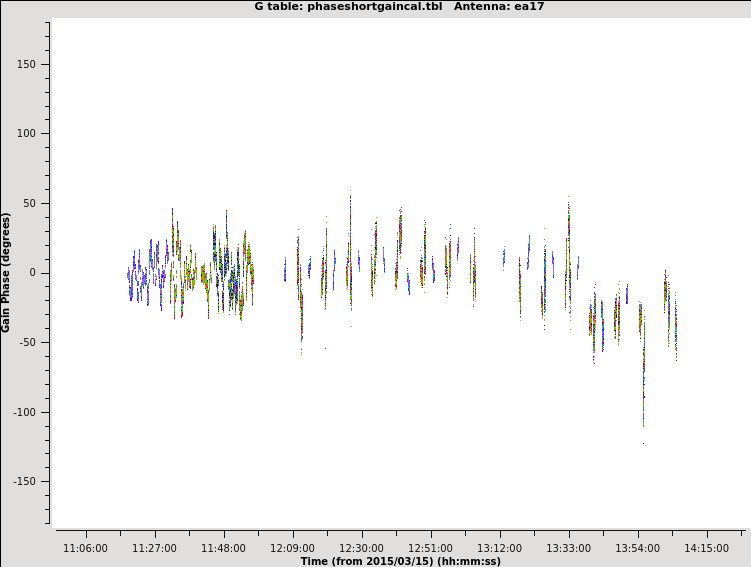This screenshot has height=567, width=751.
Task: Click the 150 value on y-axis
Action: [25, 64]
